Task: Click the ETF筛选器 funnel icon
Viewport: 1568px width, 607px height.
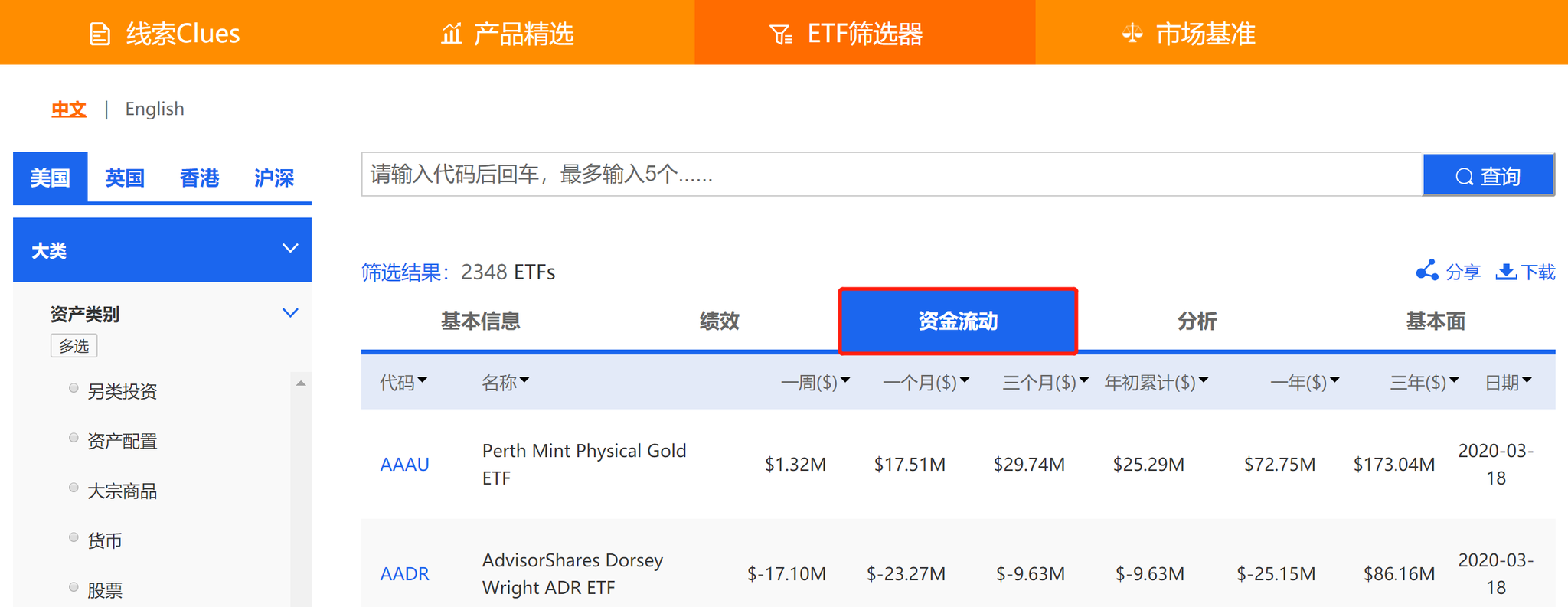Action: click(x=780, y=34)
